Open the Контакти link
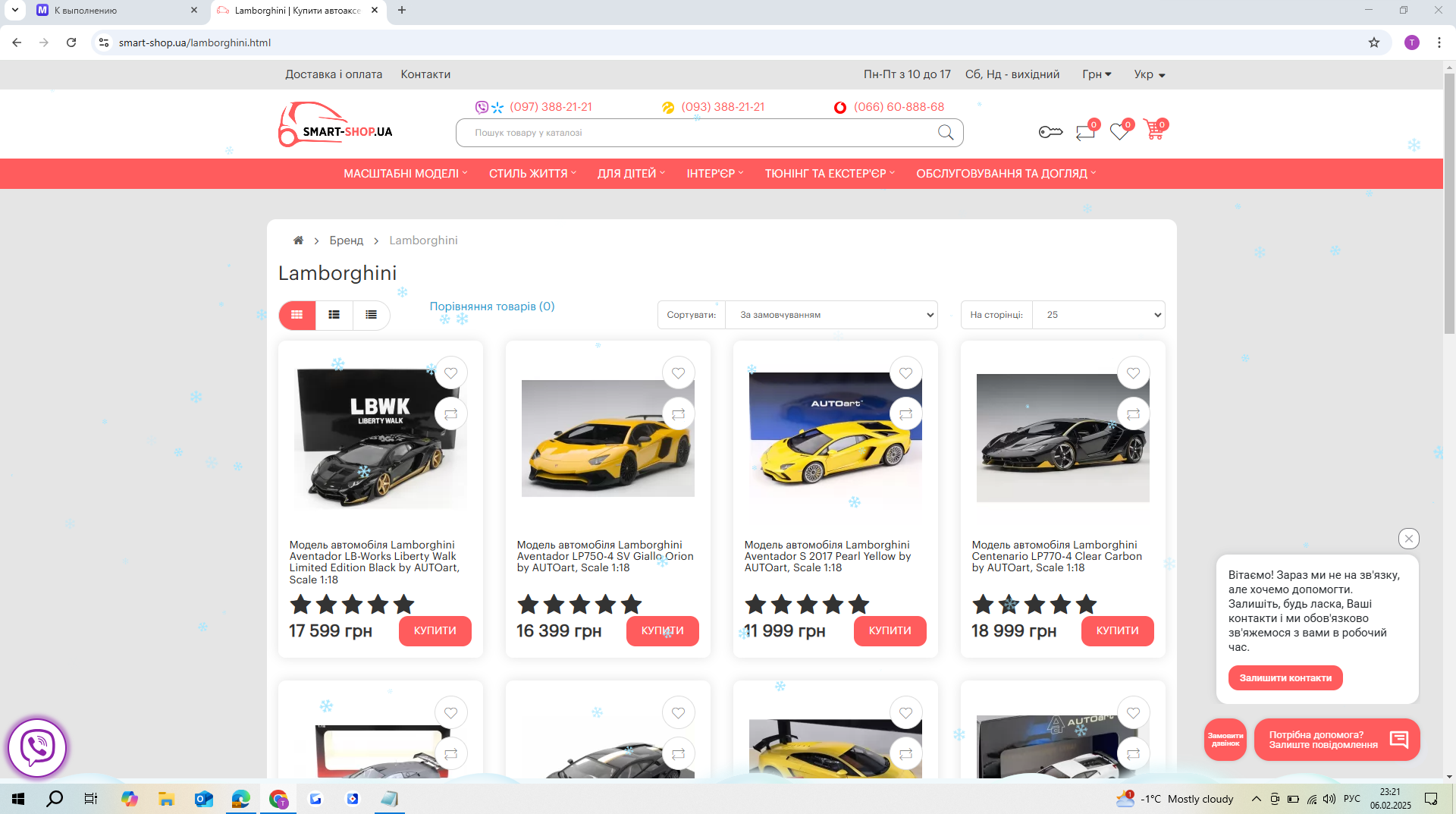The height and width of the screenshot is (814, 1456). pos(425,74)
